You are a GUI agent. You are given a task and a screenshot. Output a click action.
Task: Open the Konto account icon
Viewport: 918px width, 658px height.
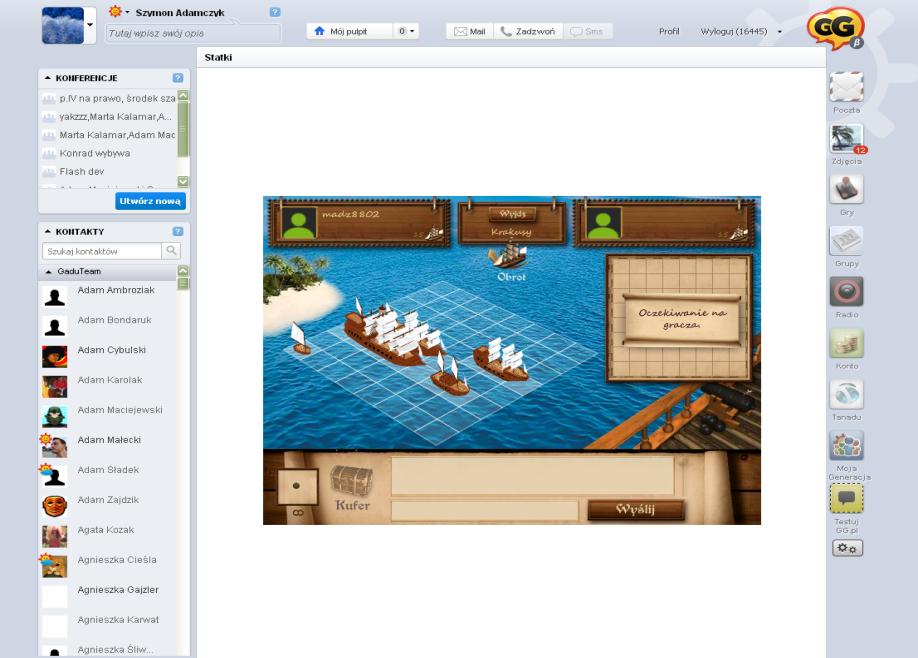tap(846, 343)
